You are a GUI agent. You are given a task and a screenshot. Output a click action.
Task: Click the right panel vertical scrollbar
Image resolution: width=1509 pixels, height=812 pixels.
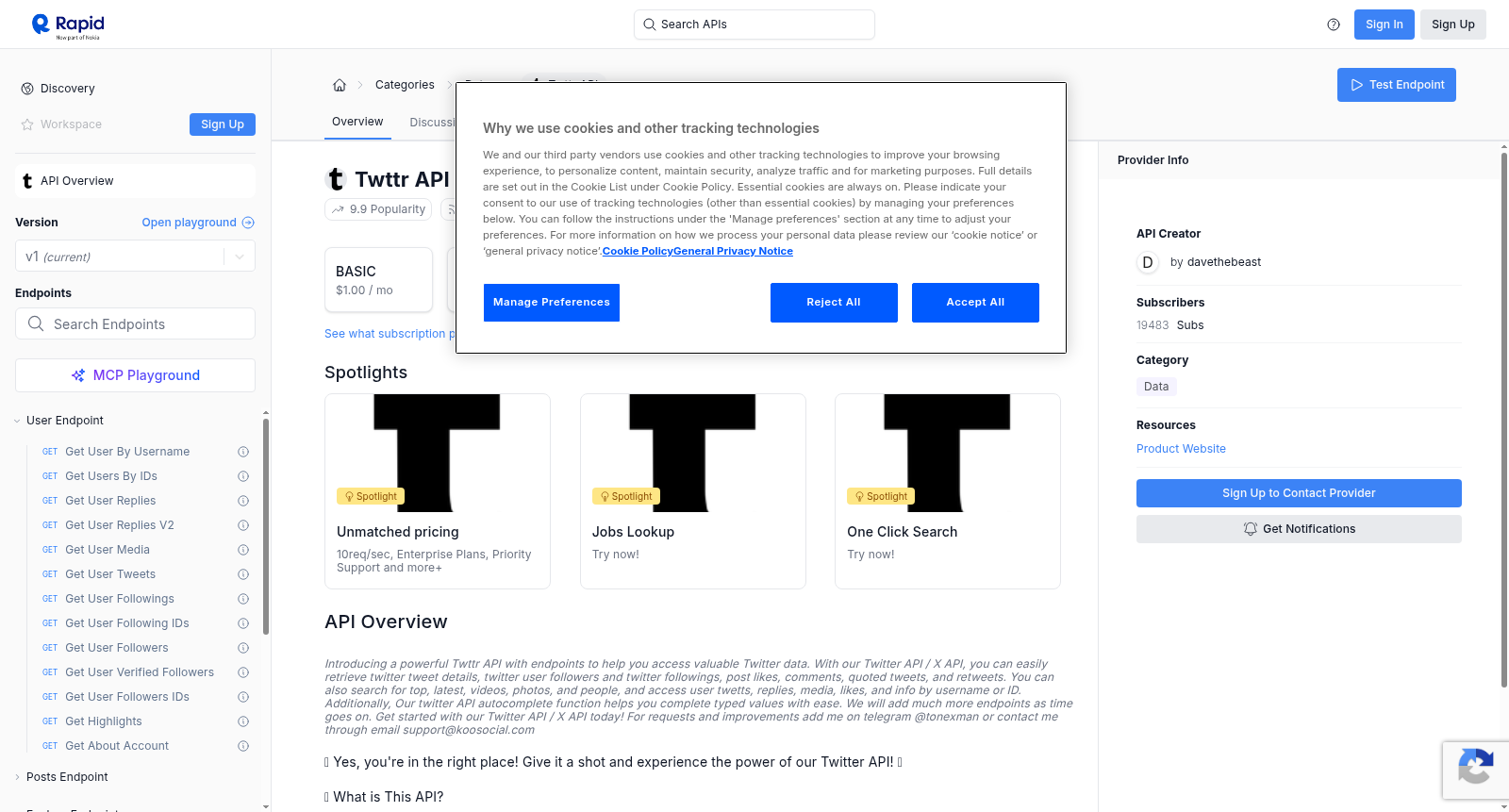[x=1504, y=420]
